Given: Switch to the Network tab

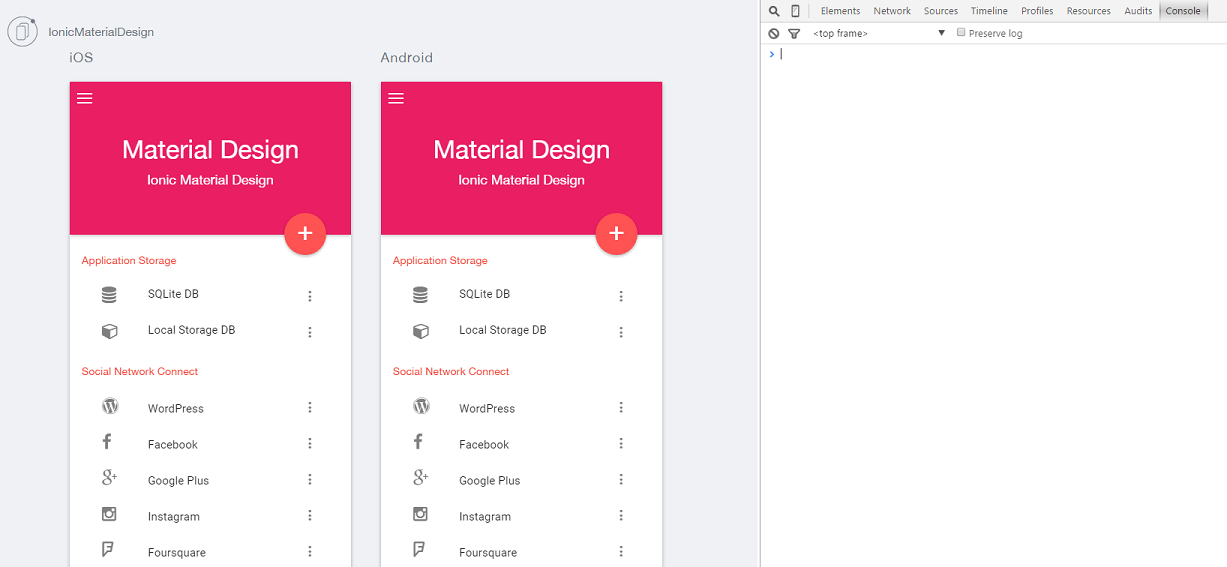Looking at the screenshot, I should 892,11.
